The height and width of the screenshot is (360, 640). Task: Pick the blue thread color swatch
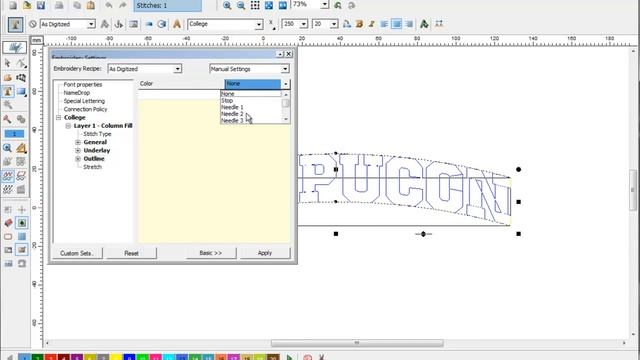pos(129,358)
